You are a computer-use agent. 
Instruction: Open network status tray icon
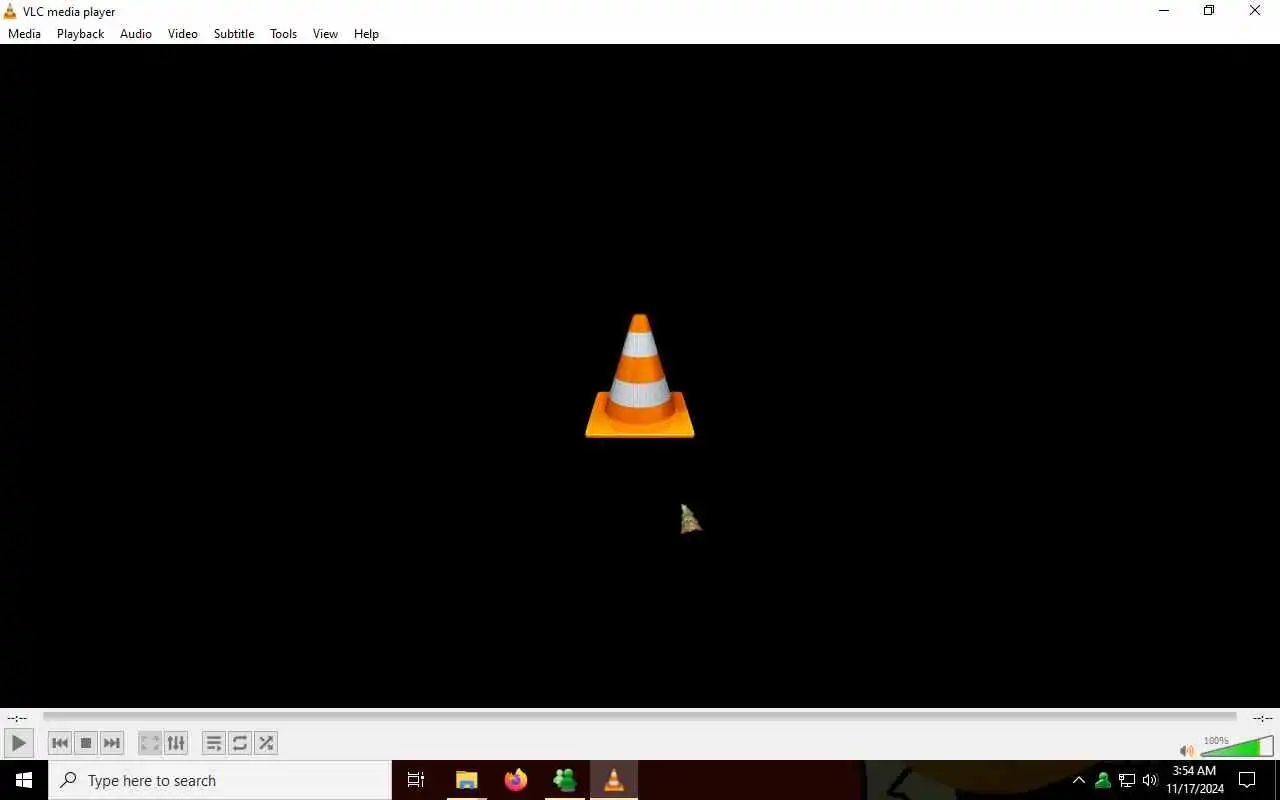coord(1126,780)
